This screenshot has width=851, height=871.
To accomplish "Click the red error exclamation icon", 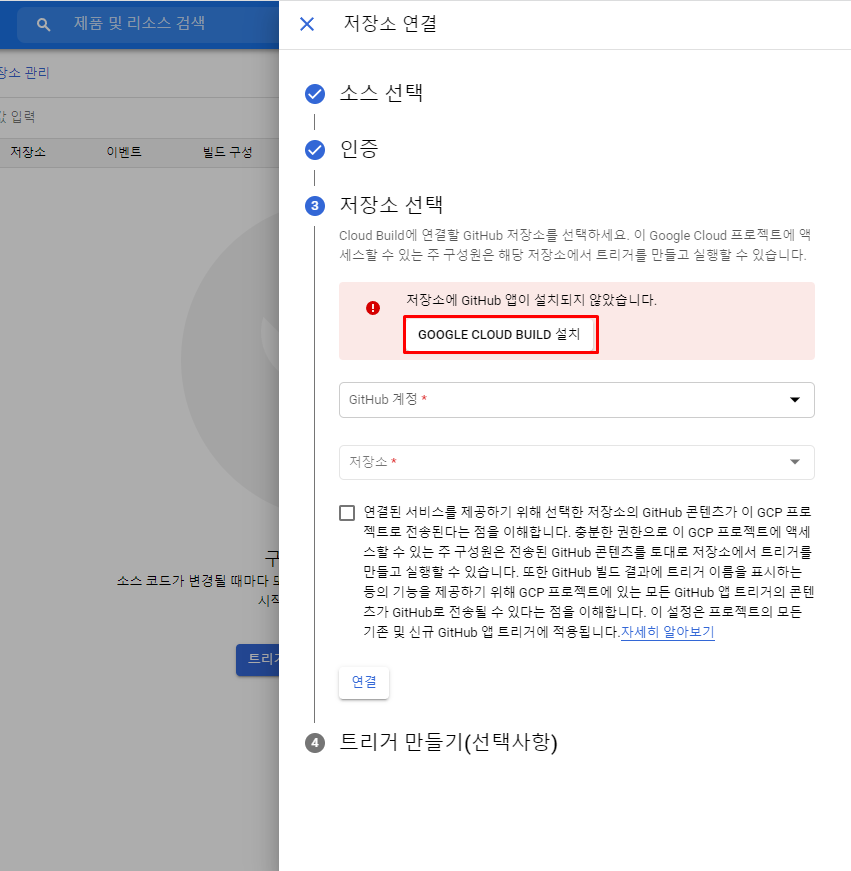I will click(373, 308).
